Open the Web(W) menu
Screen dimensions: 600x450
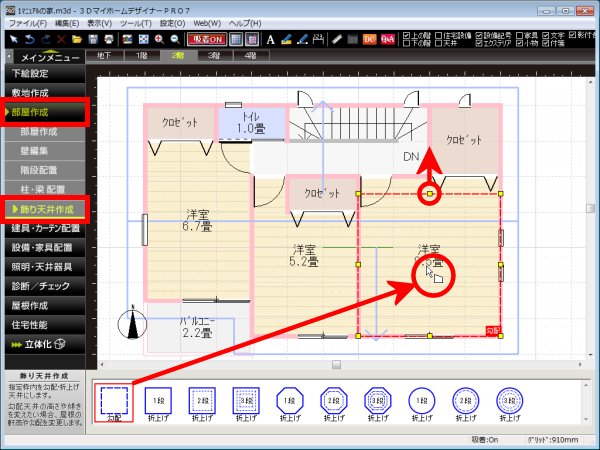click(x=207, y=23)
